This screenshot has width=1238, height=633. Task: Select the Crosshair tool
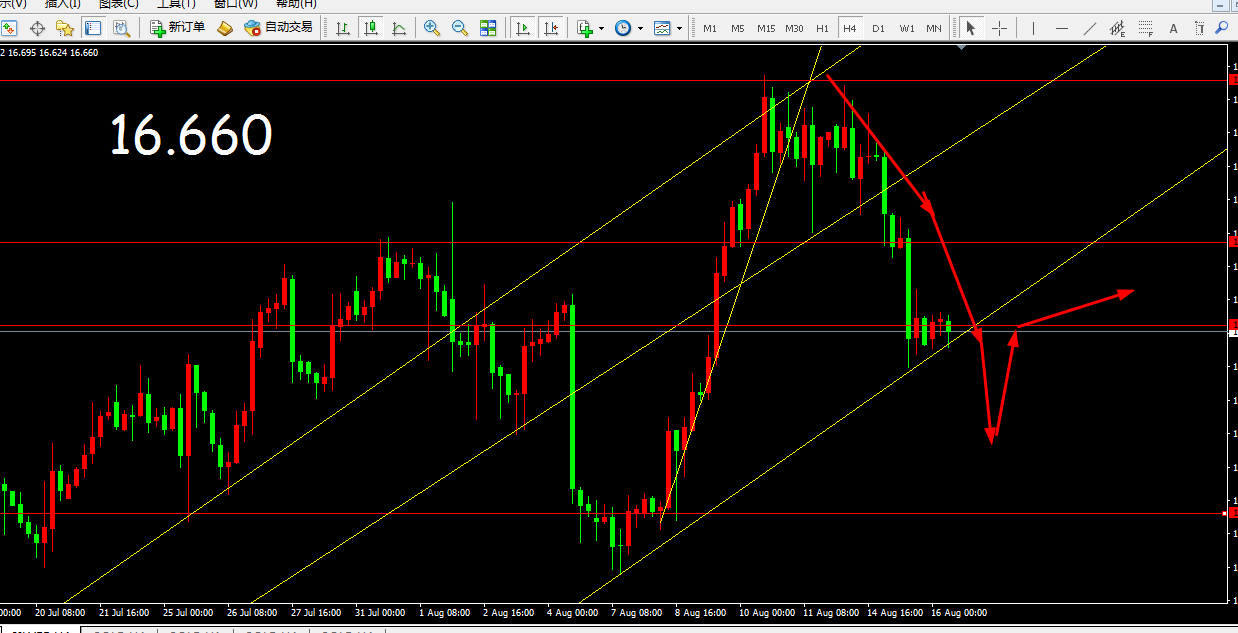(998, 28)
